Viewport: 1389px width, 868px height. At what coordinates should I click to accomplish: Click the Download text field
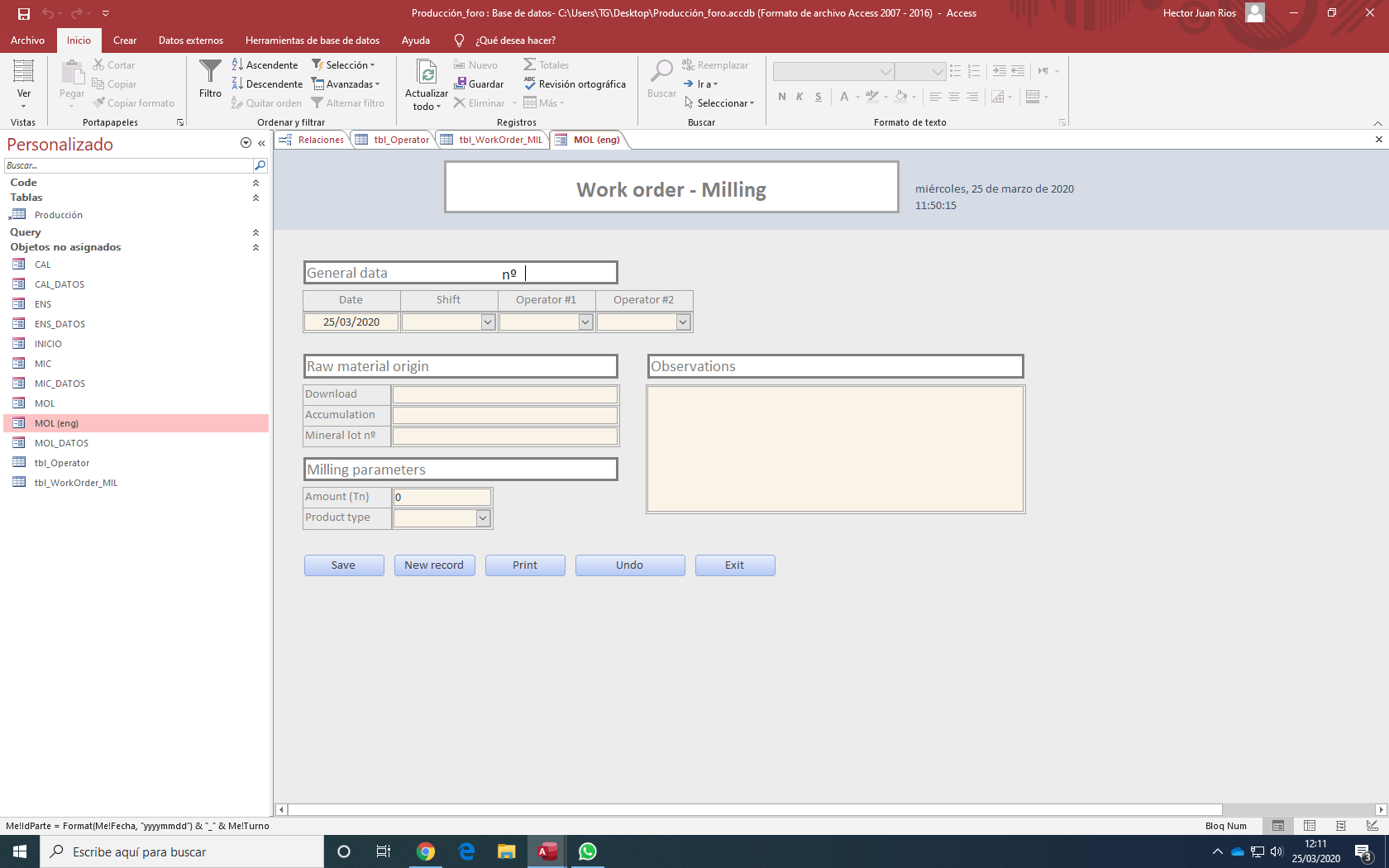pyautogui.click(x=505, y=395)
